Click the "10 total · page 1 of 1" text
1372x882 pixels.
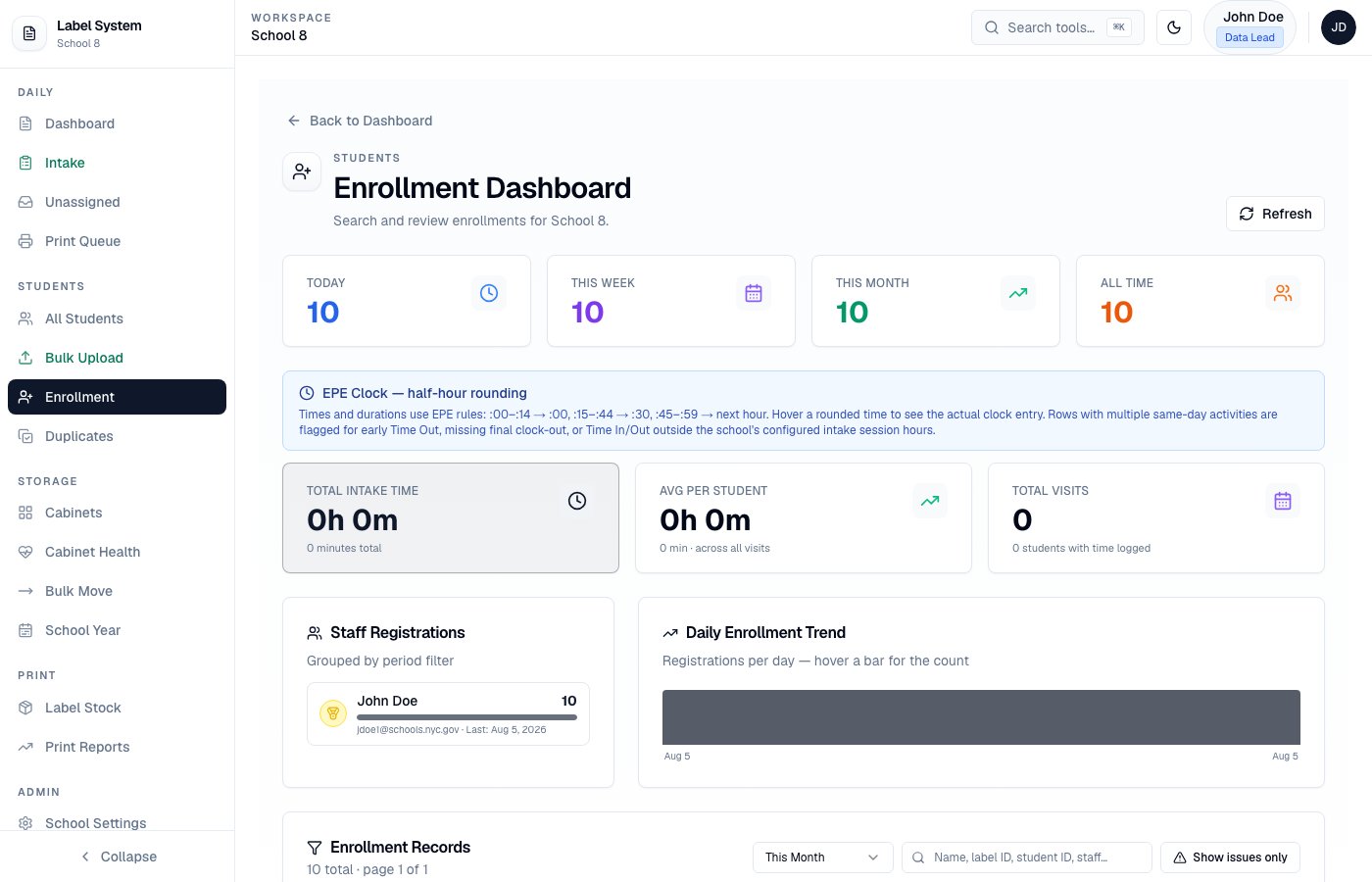[x=367, y=869]
